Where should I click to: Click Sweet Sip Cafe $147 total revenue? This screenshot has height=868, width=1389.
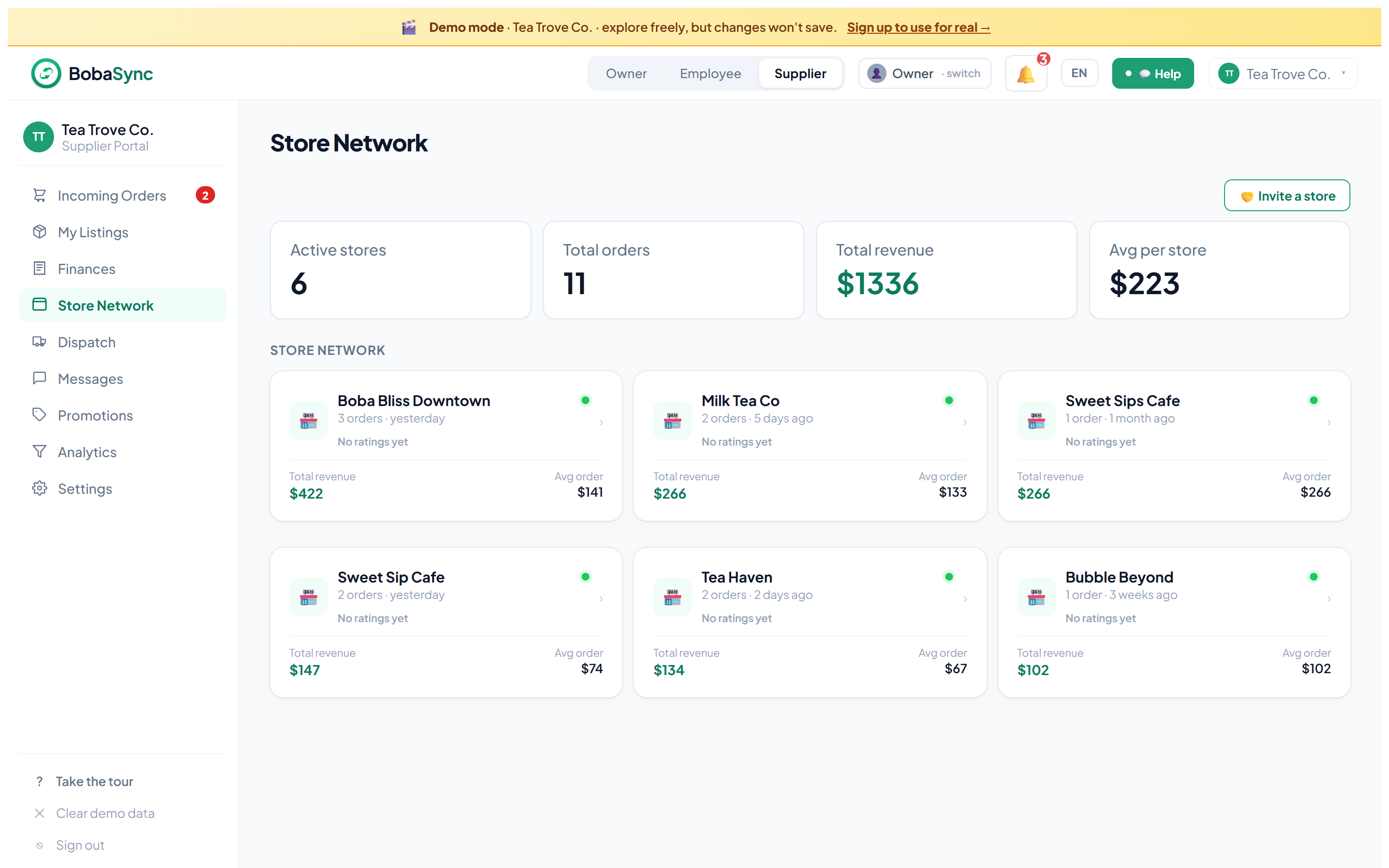304,670
